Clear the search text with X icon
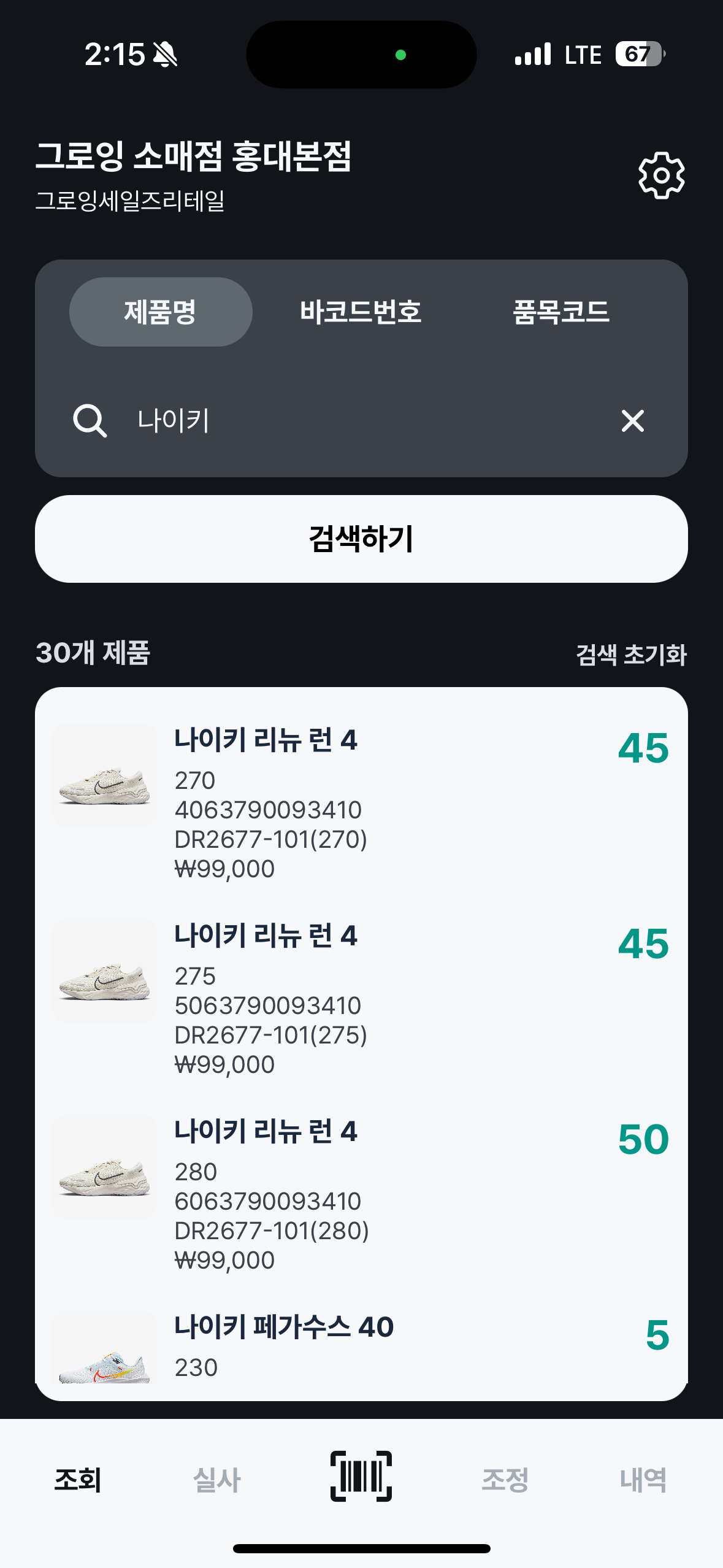 (632, 421)
